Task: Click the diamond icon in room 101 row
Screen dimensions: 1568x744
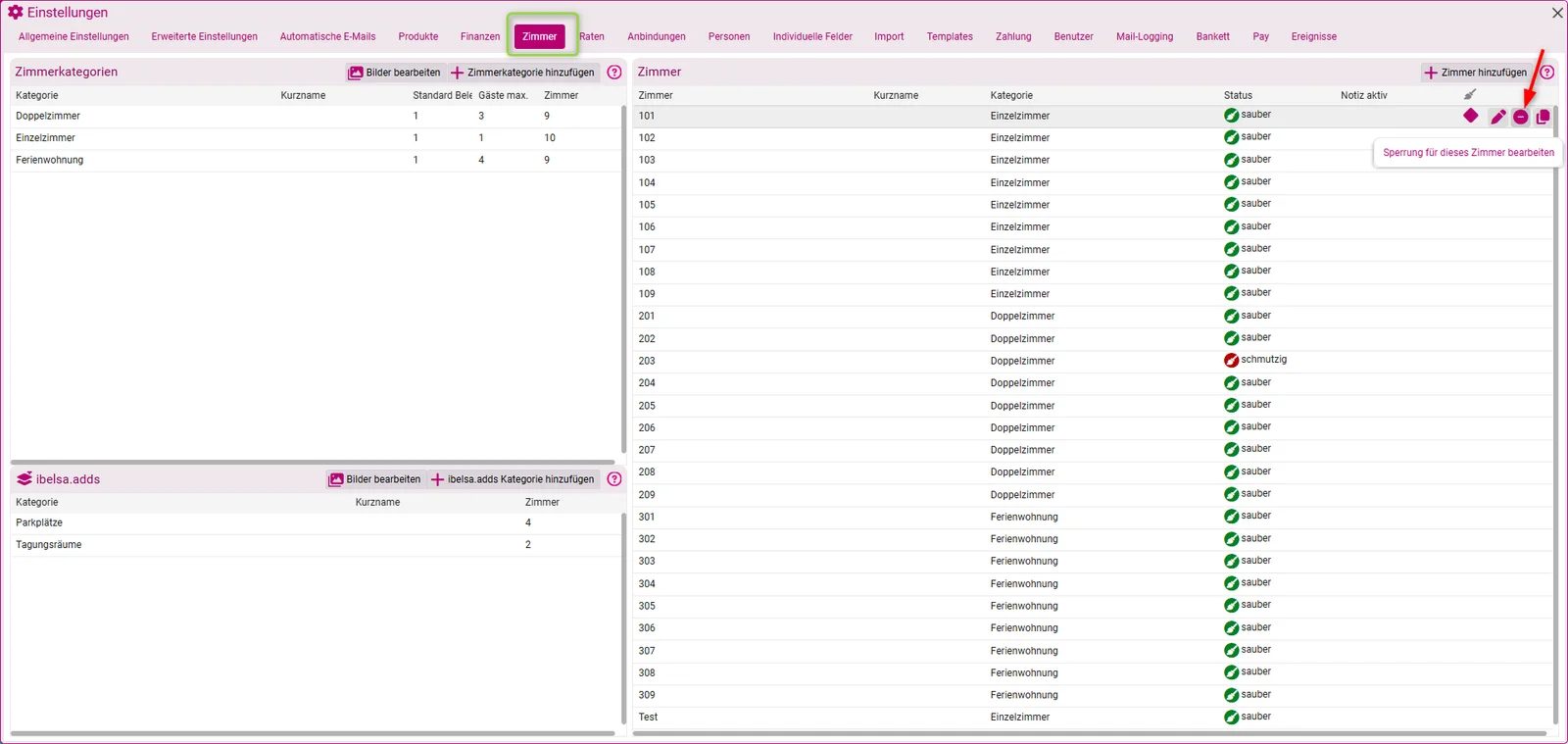Action: [x=1470, y=116]
